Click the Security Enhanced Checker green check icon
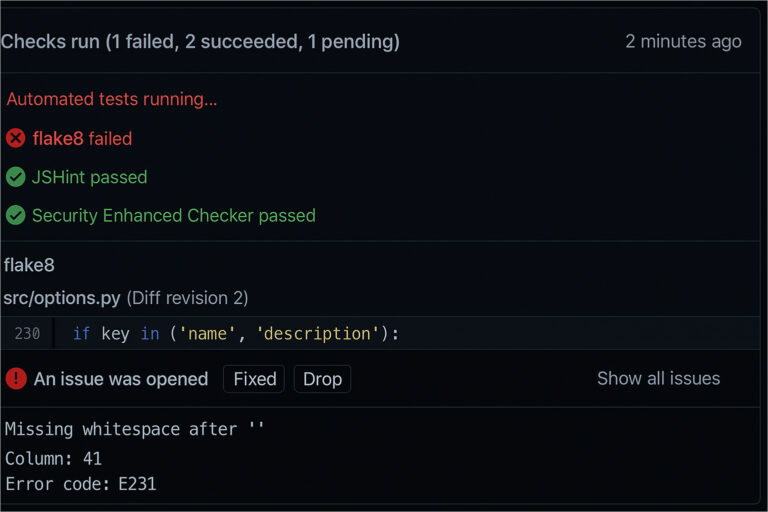The width and height of the screenshot is (768, 512). 15,215
